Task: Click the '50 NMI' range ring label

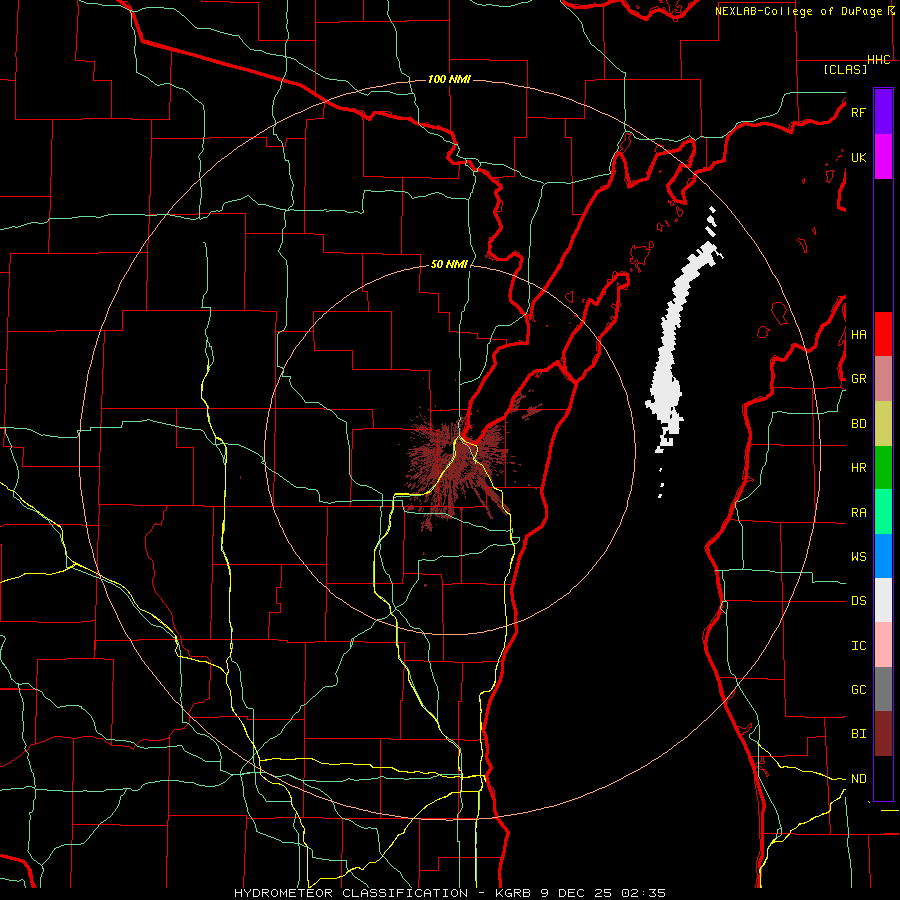Action: click(x=449, y=264)
